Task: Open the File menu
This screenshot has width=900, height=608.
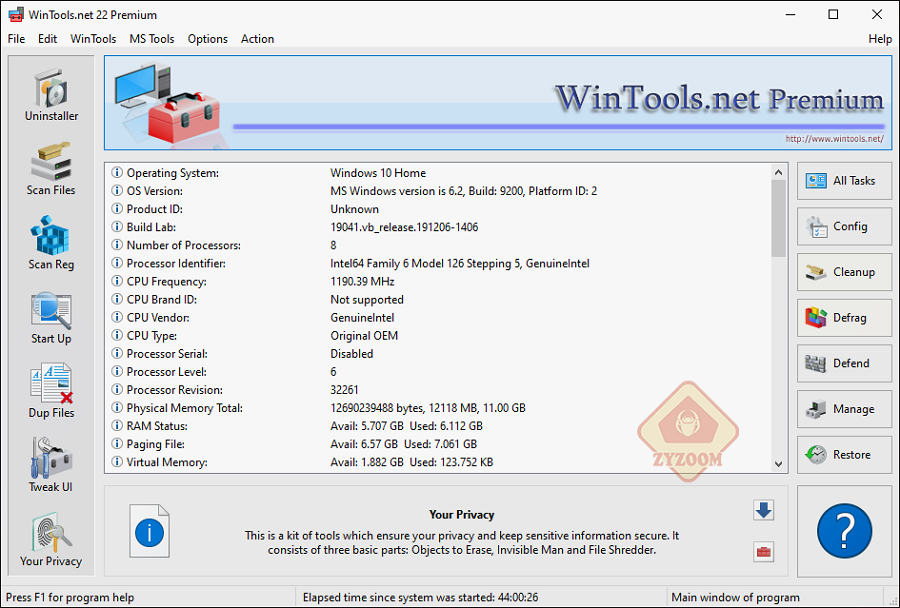Action: coord(16,38)
